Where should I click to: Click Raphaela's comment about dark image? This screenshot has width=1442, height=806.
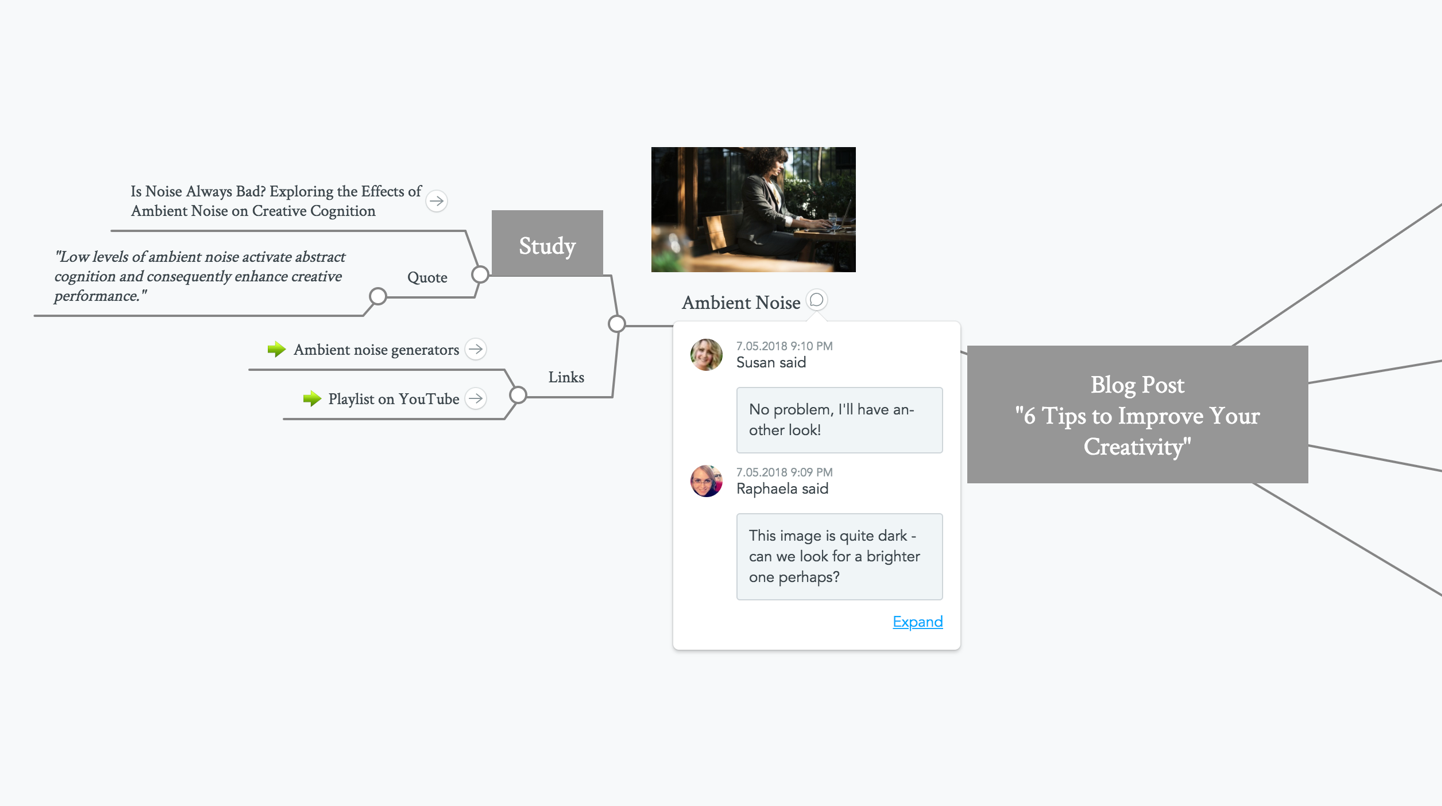pyautogui.click(x=839, y=557)
